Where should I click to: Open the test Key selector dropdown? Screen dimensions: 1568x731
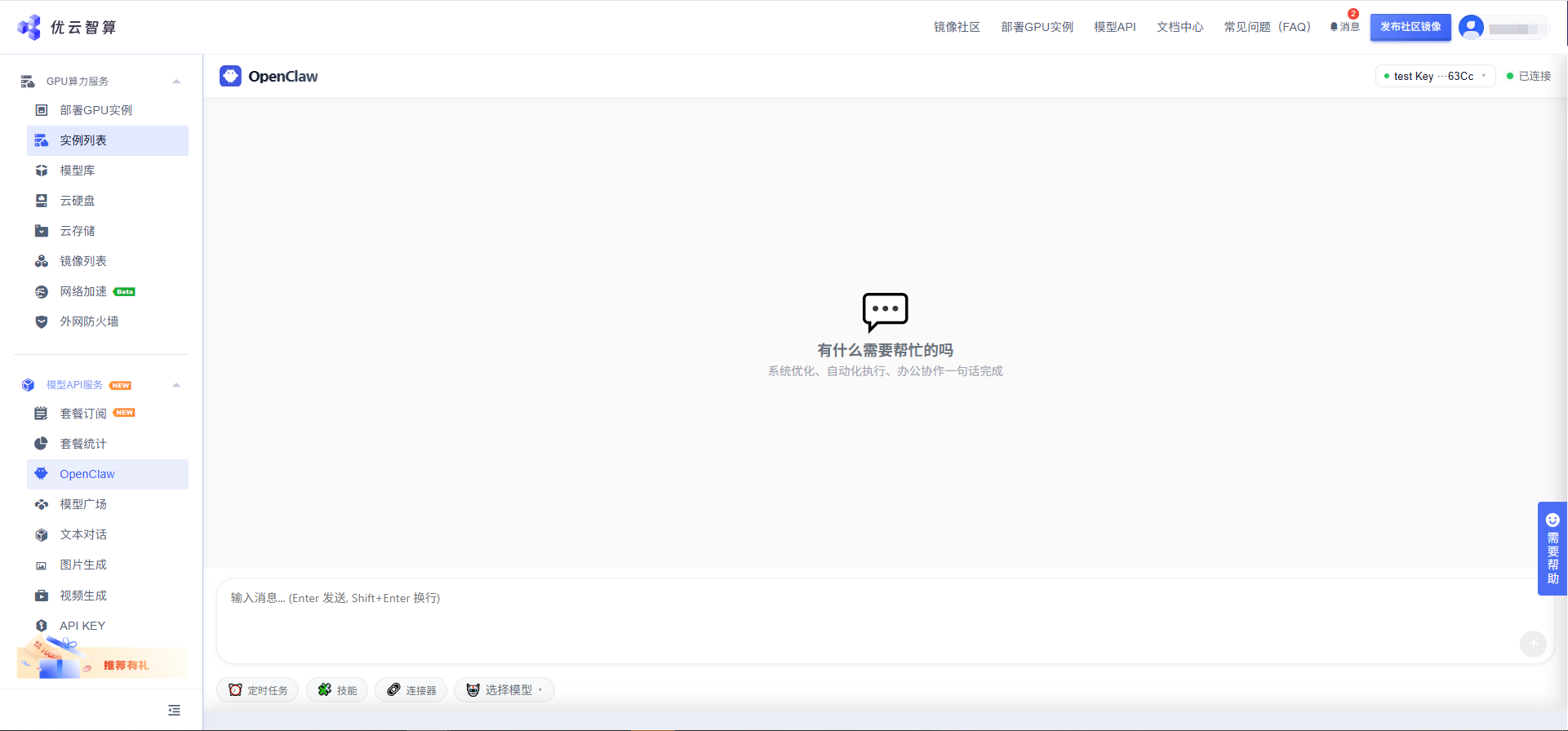point(1435,76)
